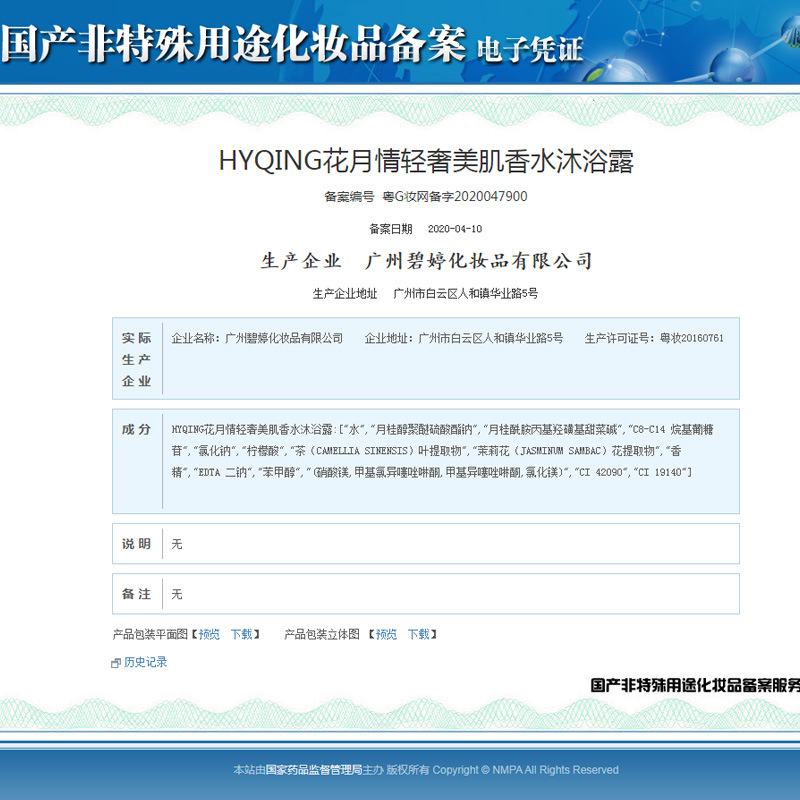Select the 成分 row label
This screenshot has width=800, height=800.
pos(137,429)
